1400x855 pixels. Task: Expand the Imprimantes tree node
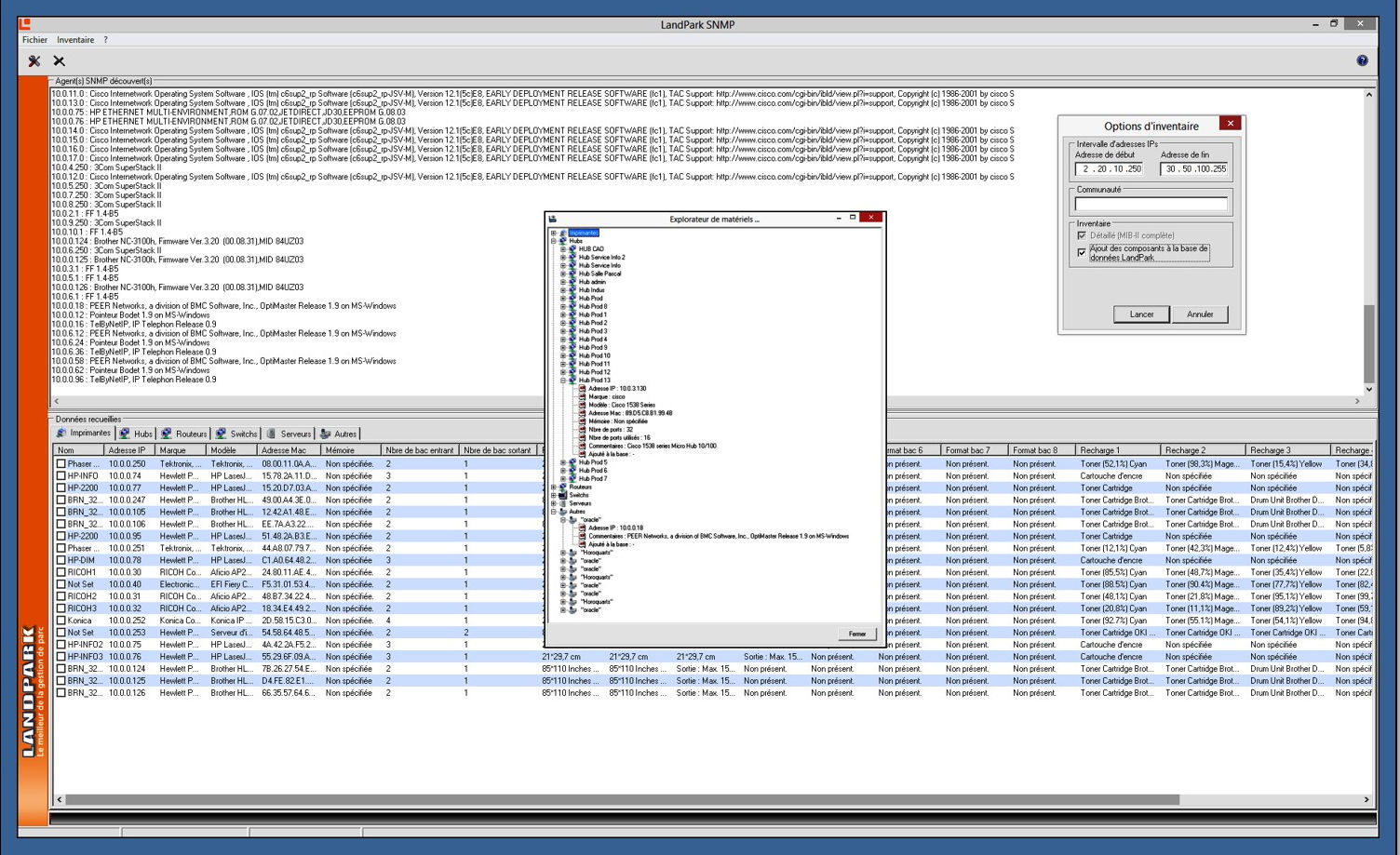553,233
